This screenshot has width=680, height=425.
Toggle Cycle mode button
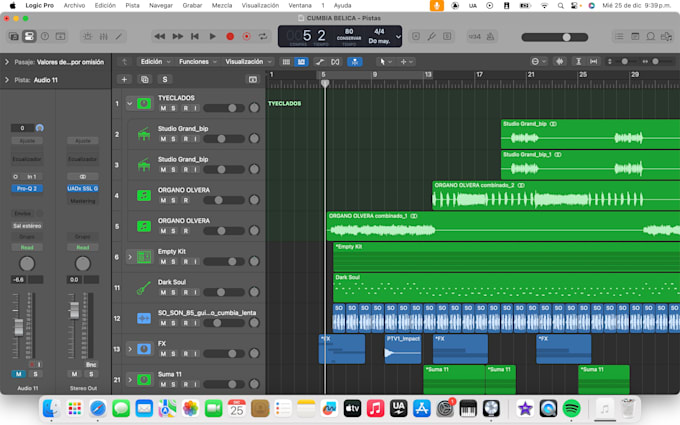click(x=263, y=36)
